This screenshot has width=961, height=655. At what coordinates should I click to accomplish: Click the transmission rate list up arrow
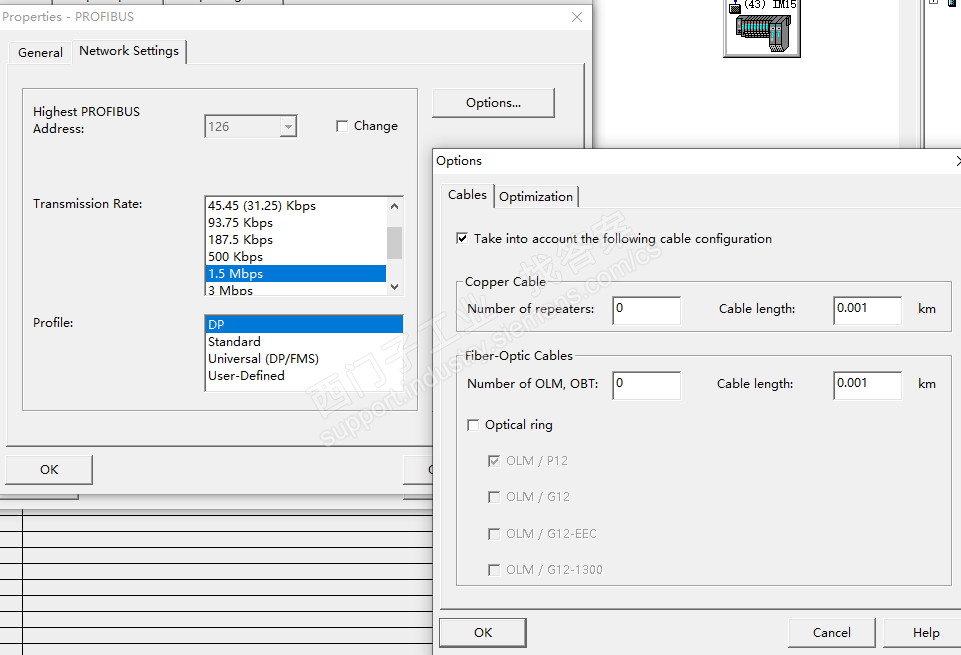pyautogui.click(x=395, y=206)
